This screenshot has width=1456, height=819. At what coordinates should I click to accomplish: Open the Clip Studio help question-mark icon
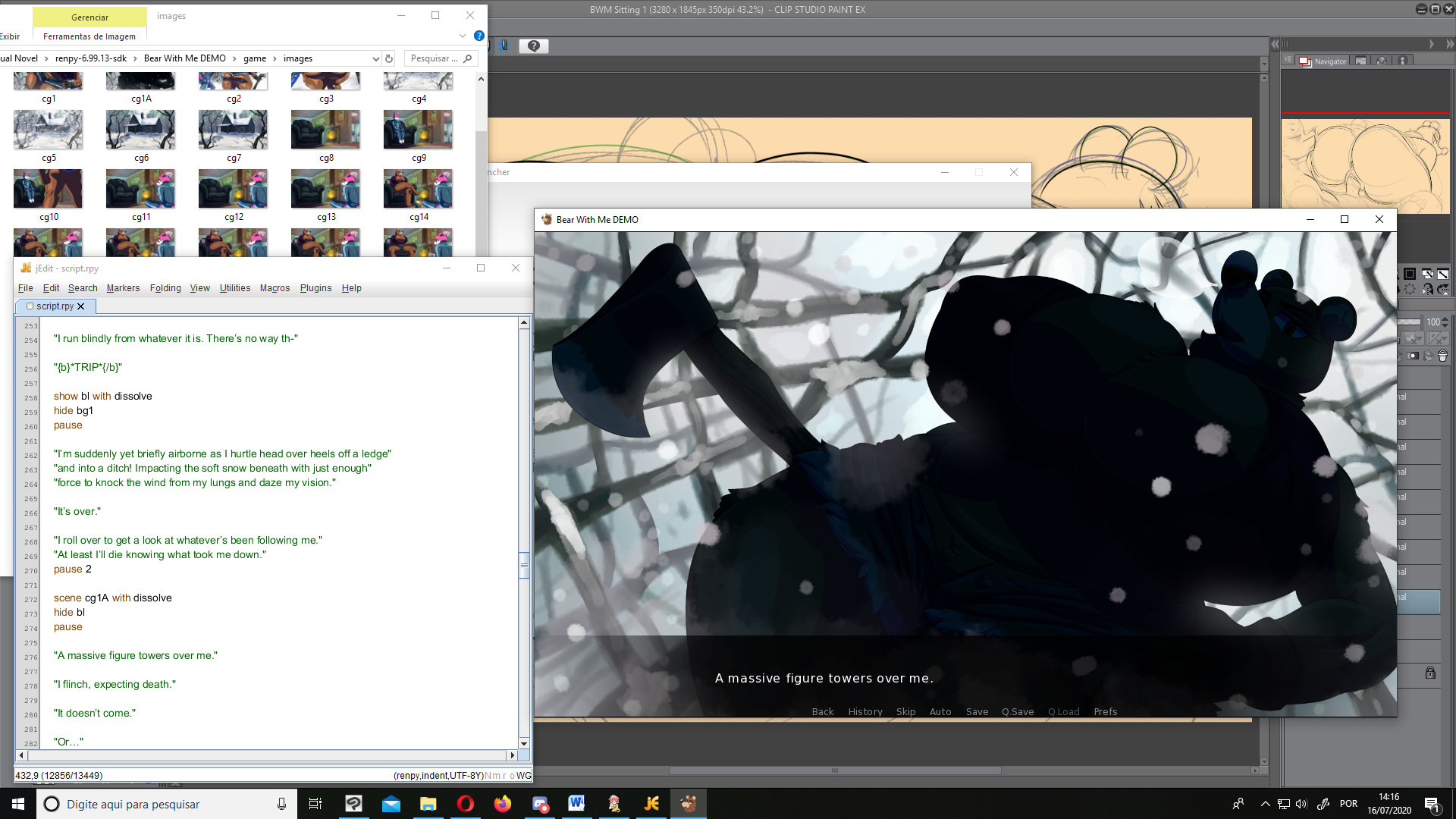coord(534,46)
